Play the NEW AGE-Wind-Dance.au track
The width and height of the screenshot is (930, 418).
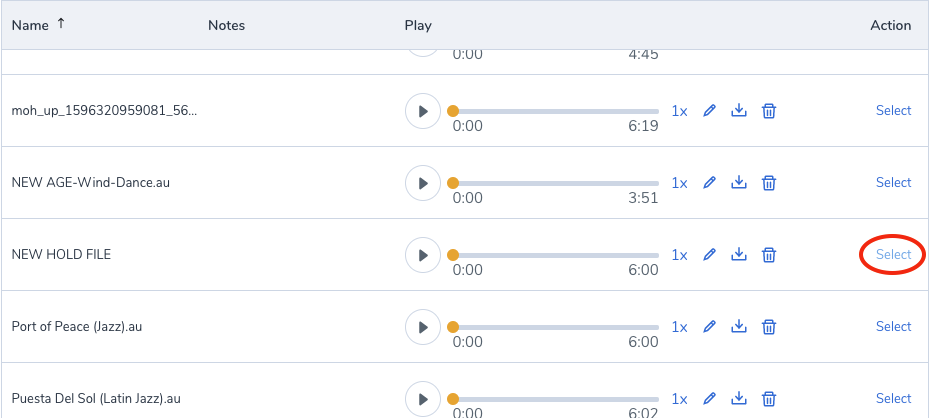click(423, 183)
